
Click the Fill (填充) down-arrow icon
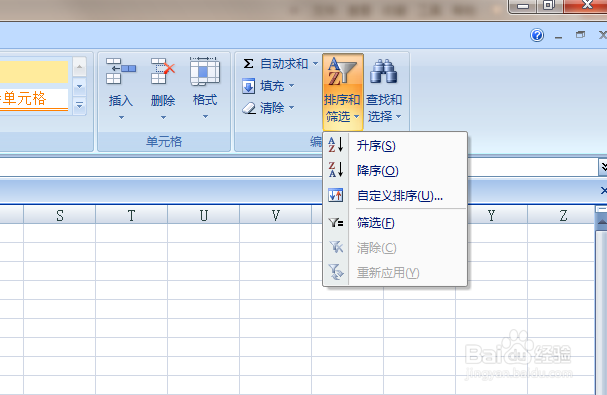coord(249,86)
